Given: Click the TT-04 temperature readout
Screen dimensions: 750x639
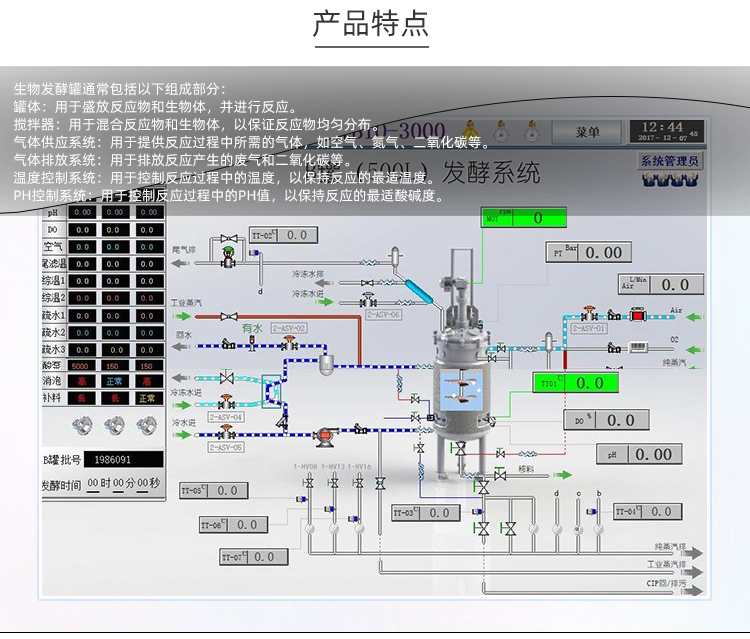Looking at the screenshot, I should (x=648, y=511).
